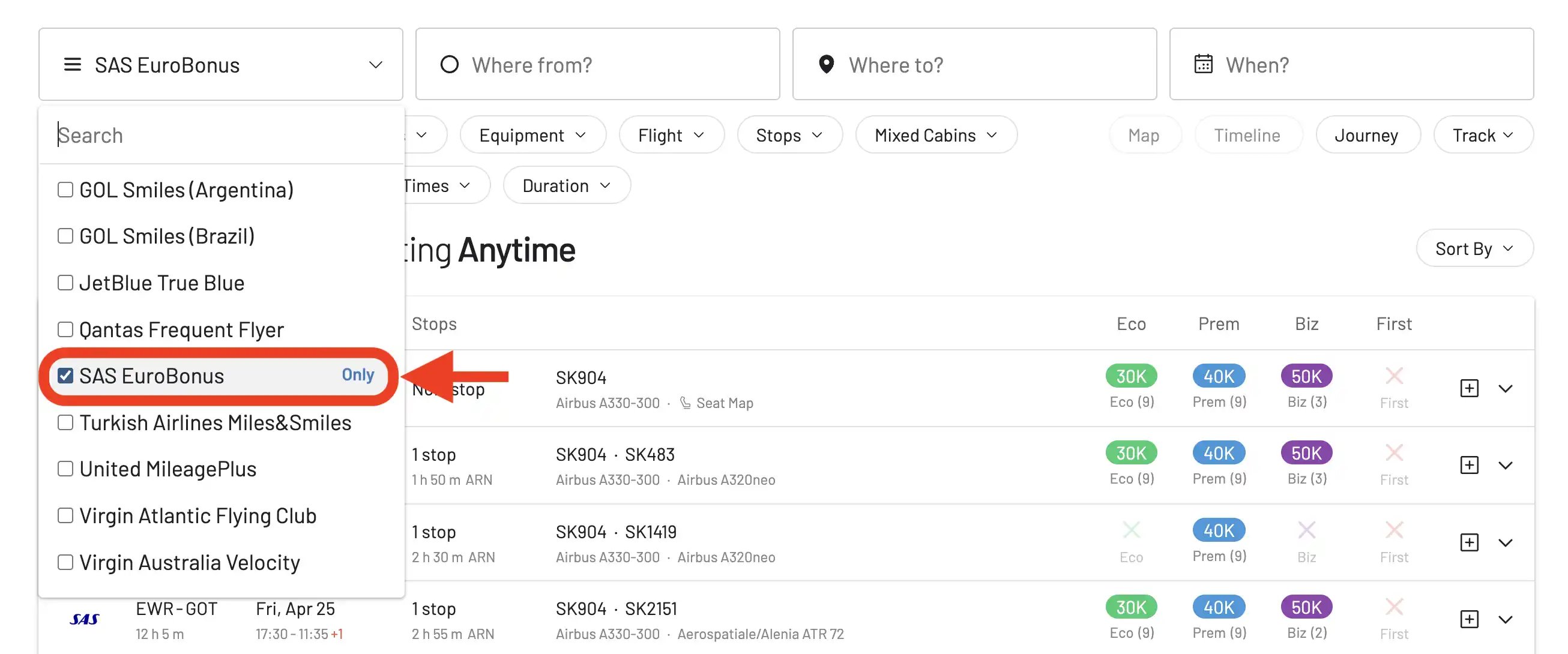The height and width of the screenshot is (654, 1568).
Task: Select 40K Prem fare on SK904 · SK483
Action: [1219, 453]
